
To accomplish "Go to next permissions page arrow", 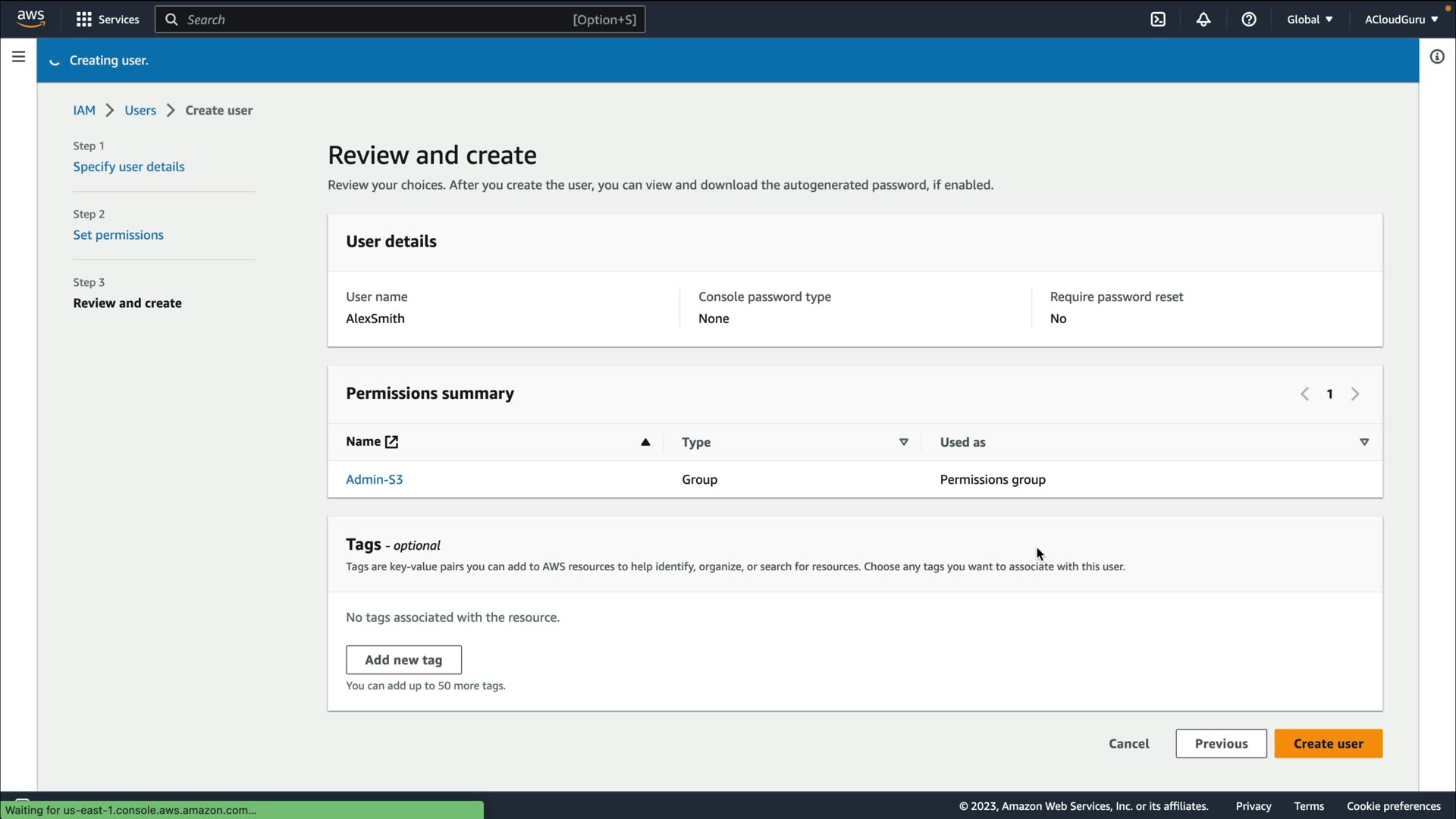I will (x=1355, y=394).
